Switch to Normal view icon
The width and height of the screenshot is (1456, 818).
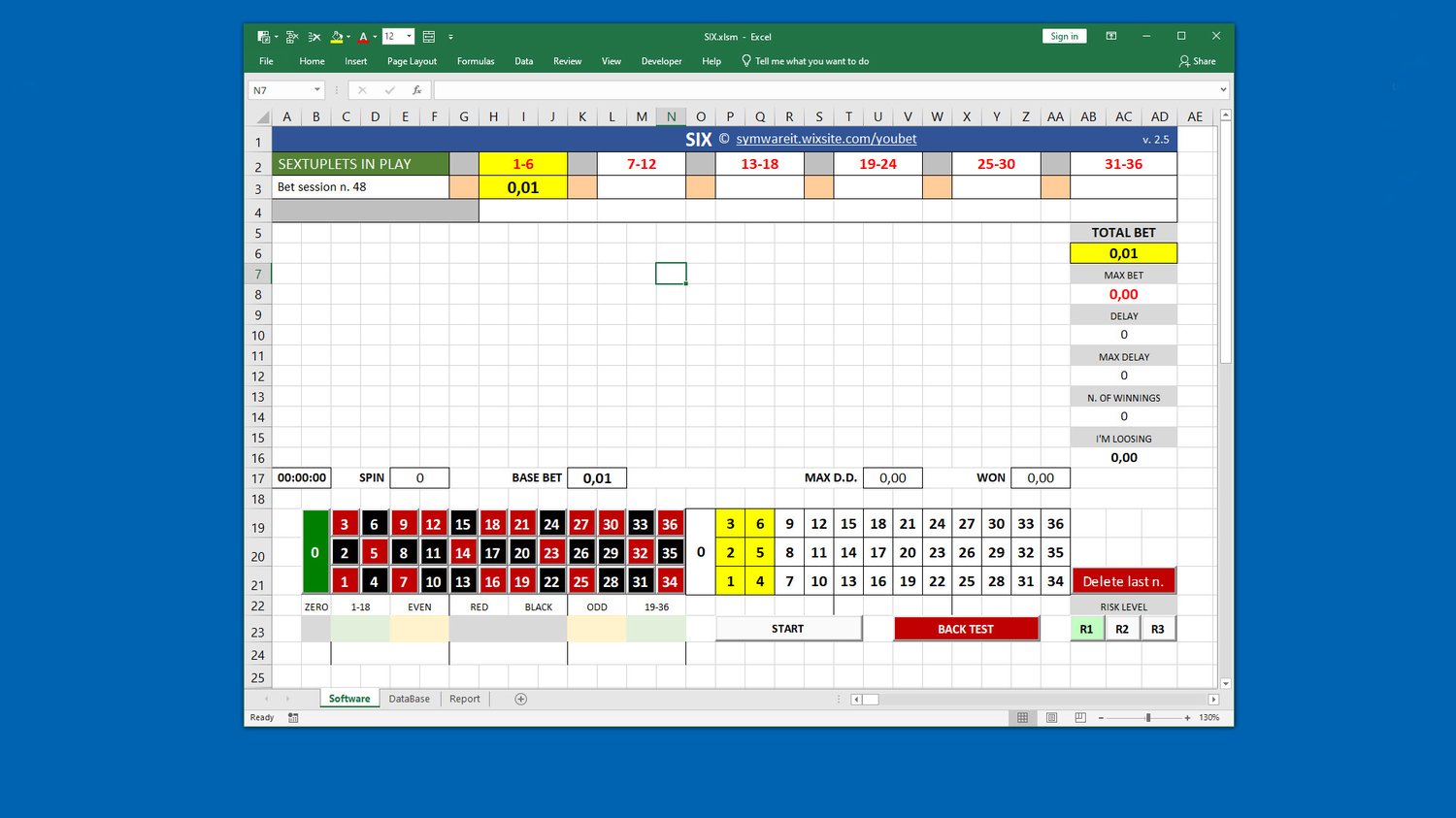tap(1022, 718)
